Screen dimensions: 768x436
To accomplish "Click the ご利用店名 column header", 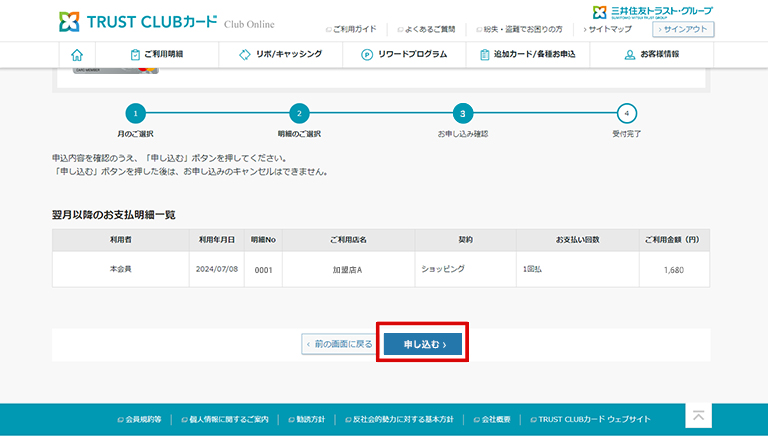I will (x=348, y=240).
